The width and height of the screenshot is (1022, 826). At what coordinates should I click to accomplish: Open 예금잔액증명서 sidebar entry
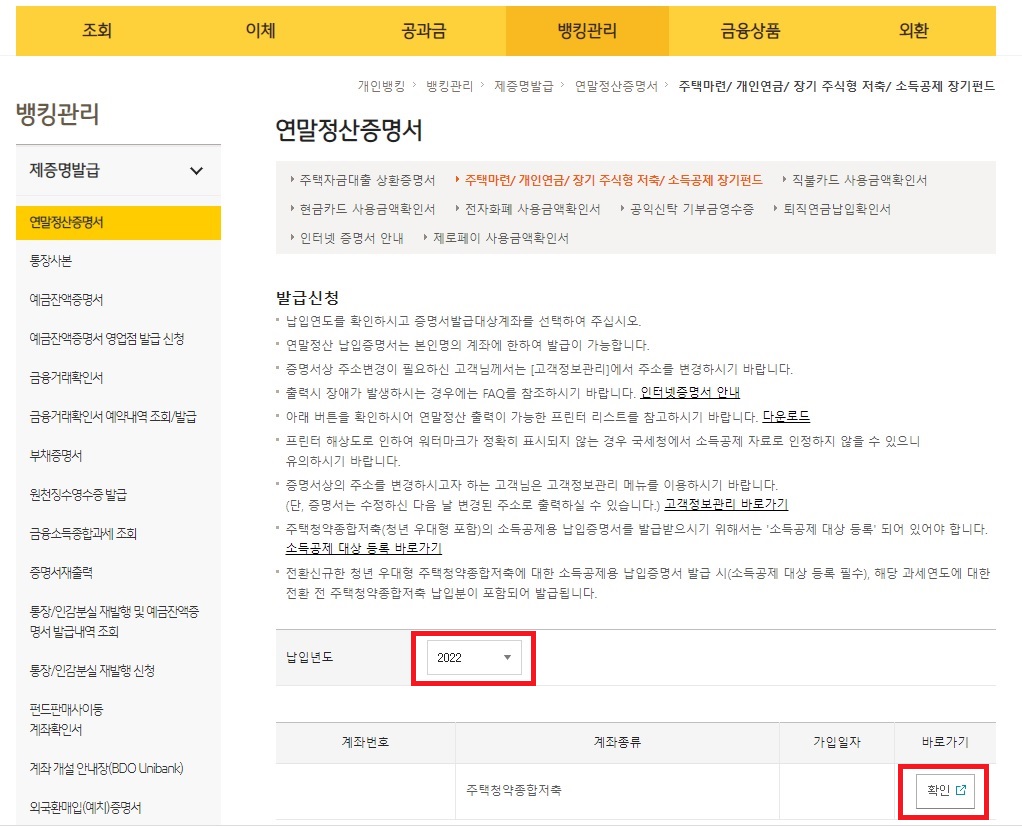pyautogui.click(x=65, y=298)
